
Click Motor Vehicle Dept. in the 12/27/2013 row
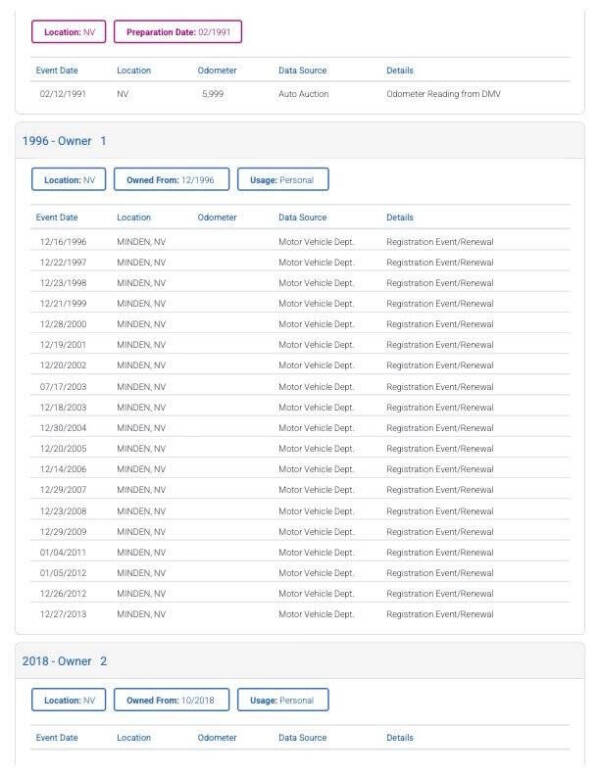tap(316, 614)
